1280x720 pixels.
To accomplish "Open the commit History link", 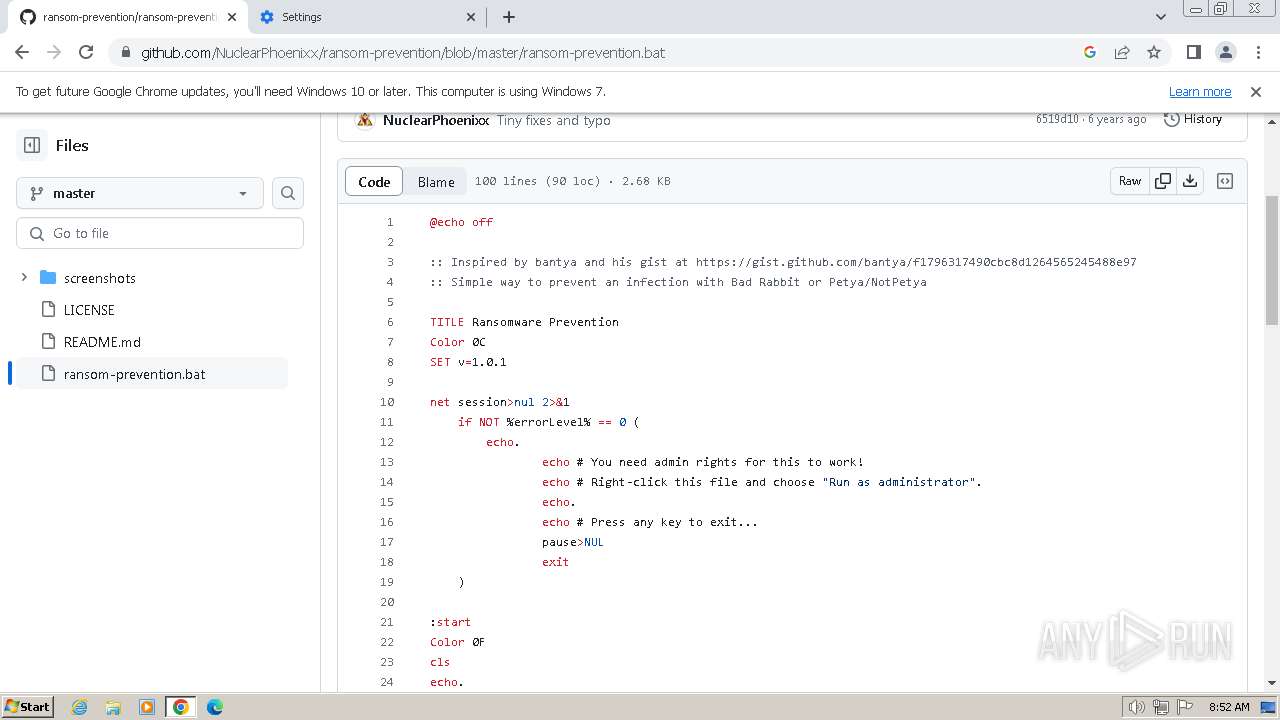I will coord(1193,119).
